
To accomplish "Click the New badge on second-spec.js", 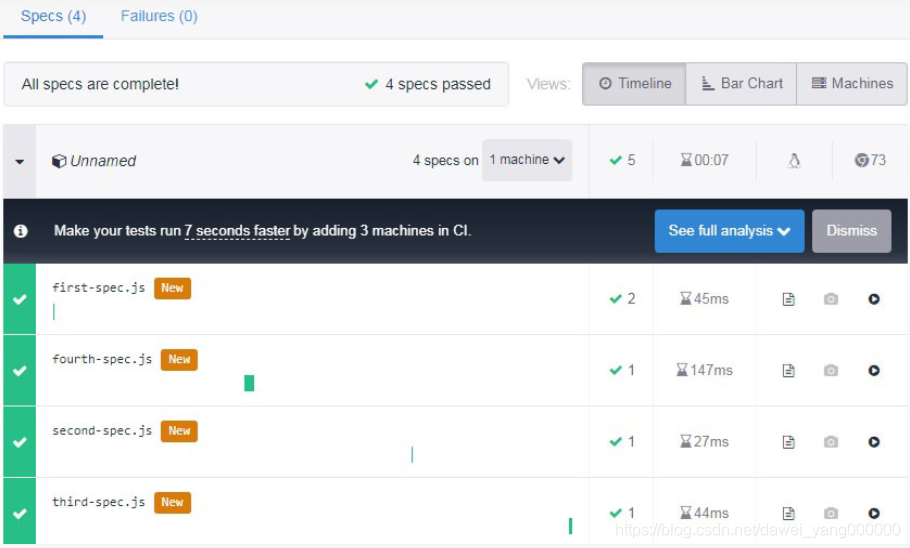I will click(x=179, y=431).
